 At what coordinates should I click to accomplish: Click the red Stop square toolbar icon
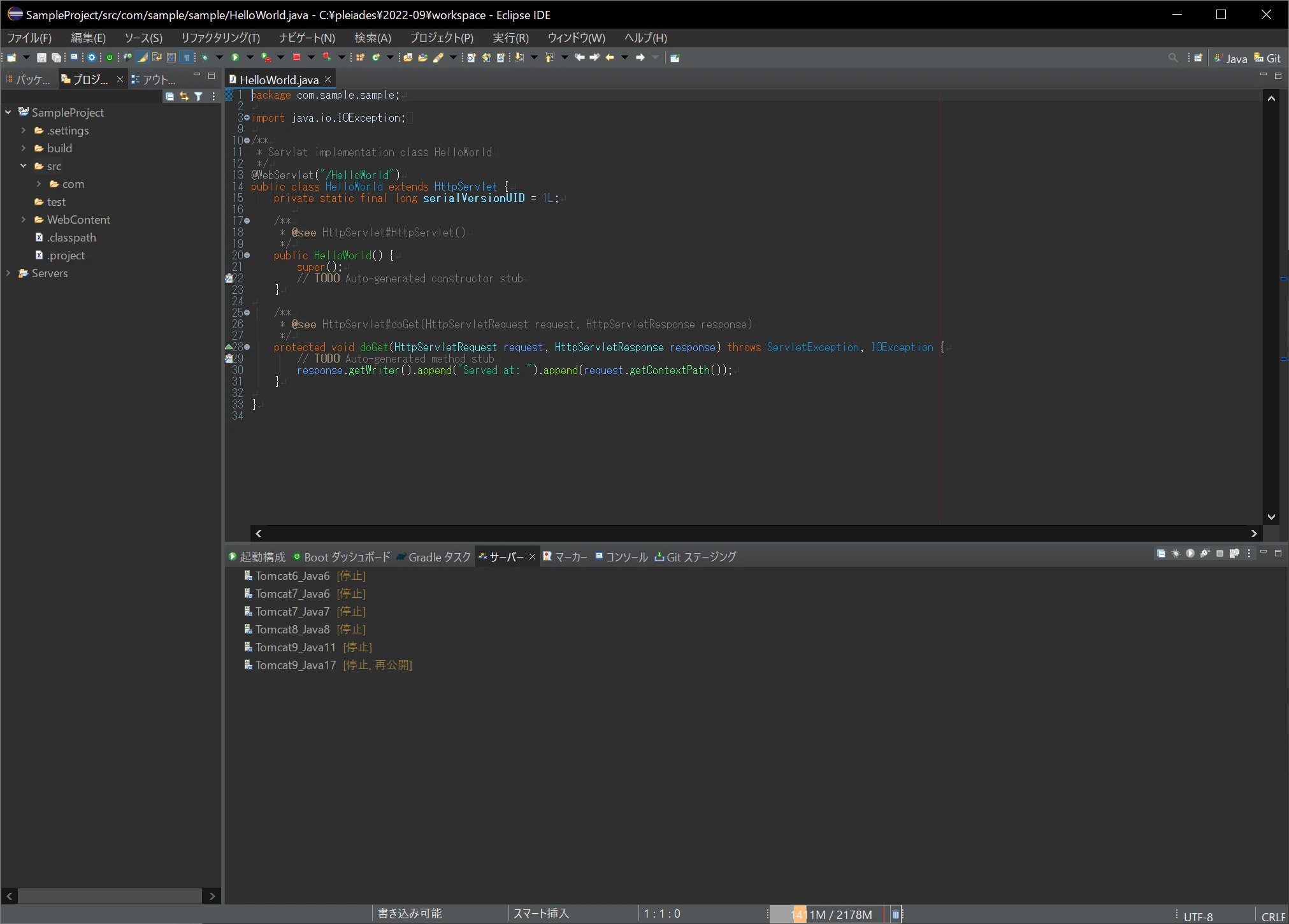coord(296,58)
